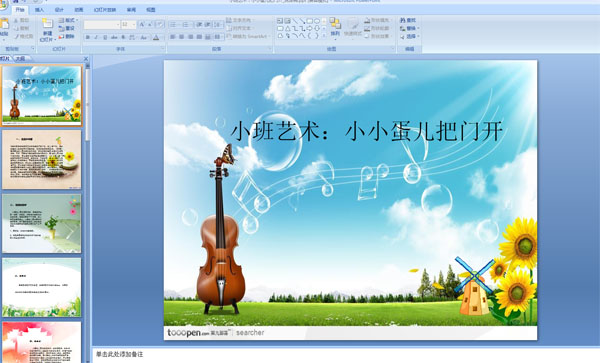
Task: Toggle Underline text formatting
Action: 105,37
